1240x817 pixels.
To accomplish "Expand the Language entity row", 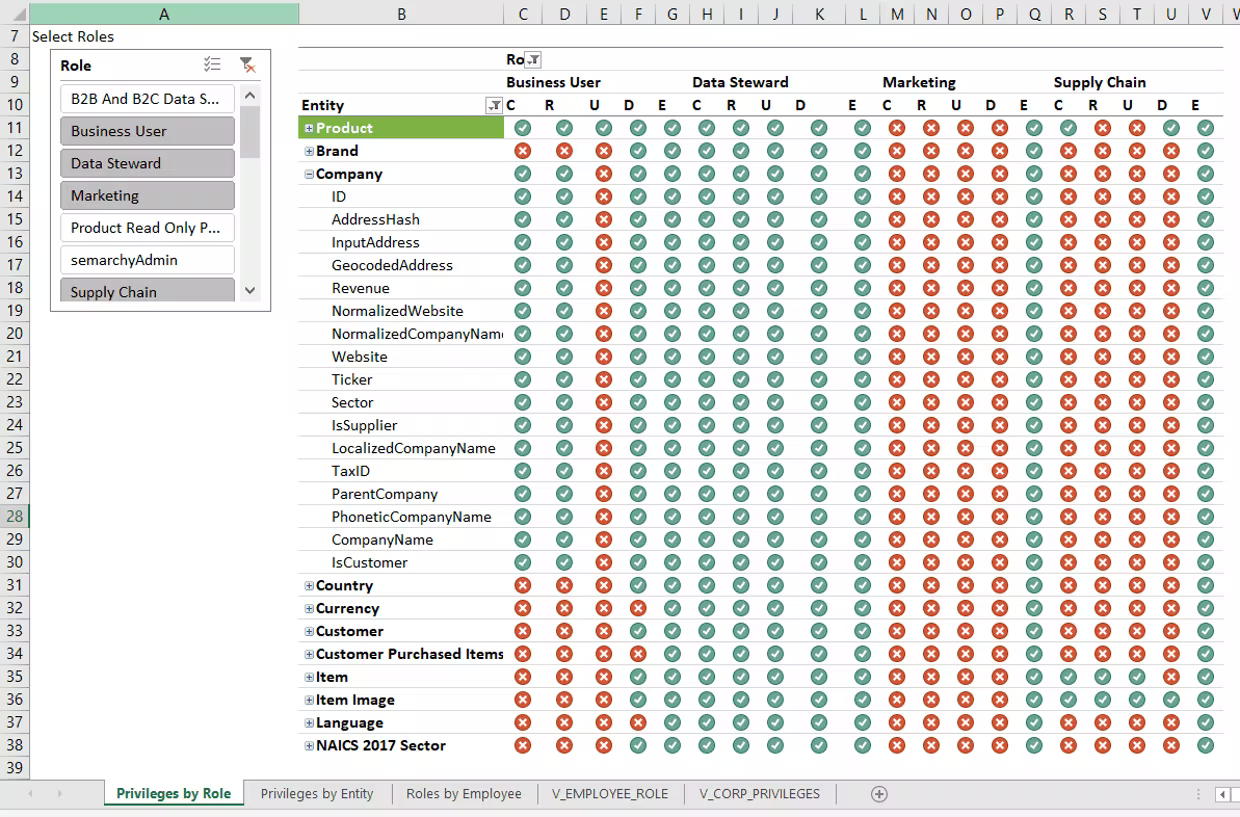I will click(309, 723).
